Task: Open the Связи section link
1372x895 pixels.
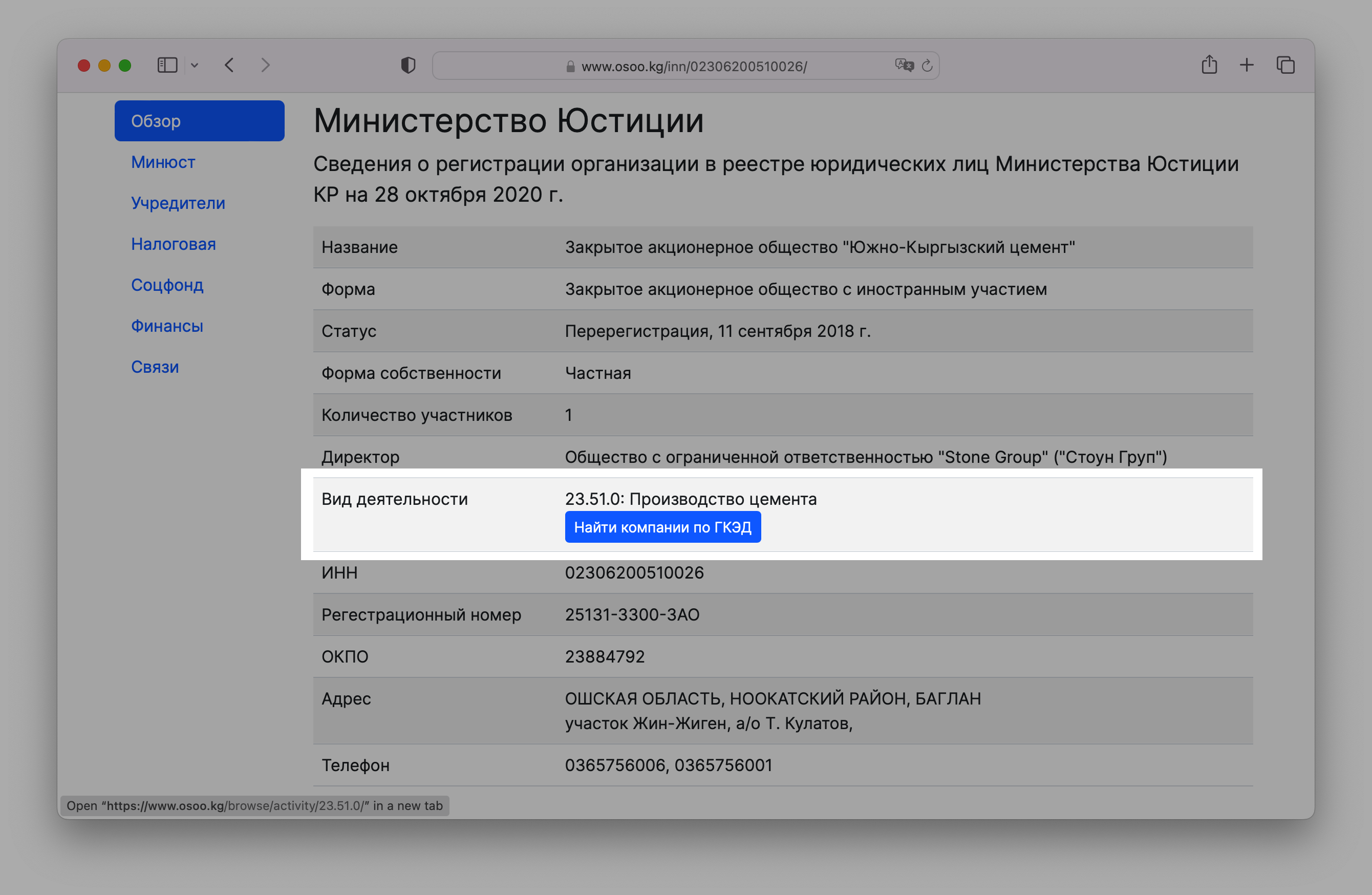Action: coord(155,367)
